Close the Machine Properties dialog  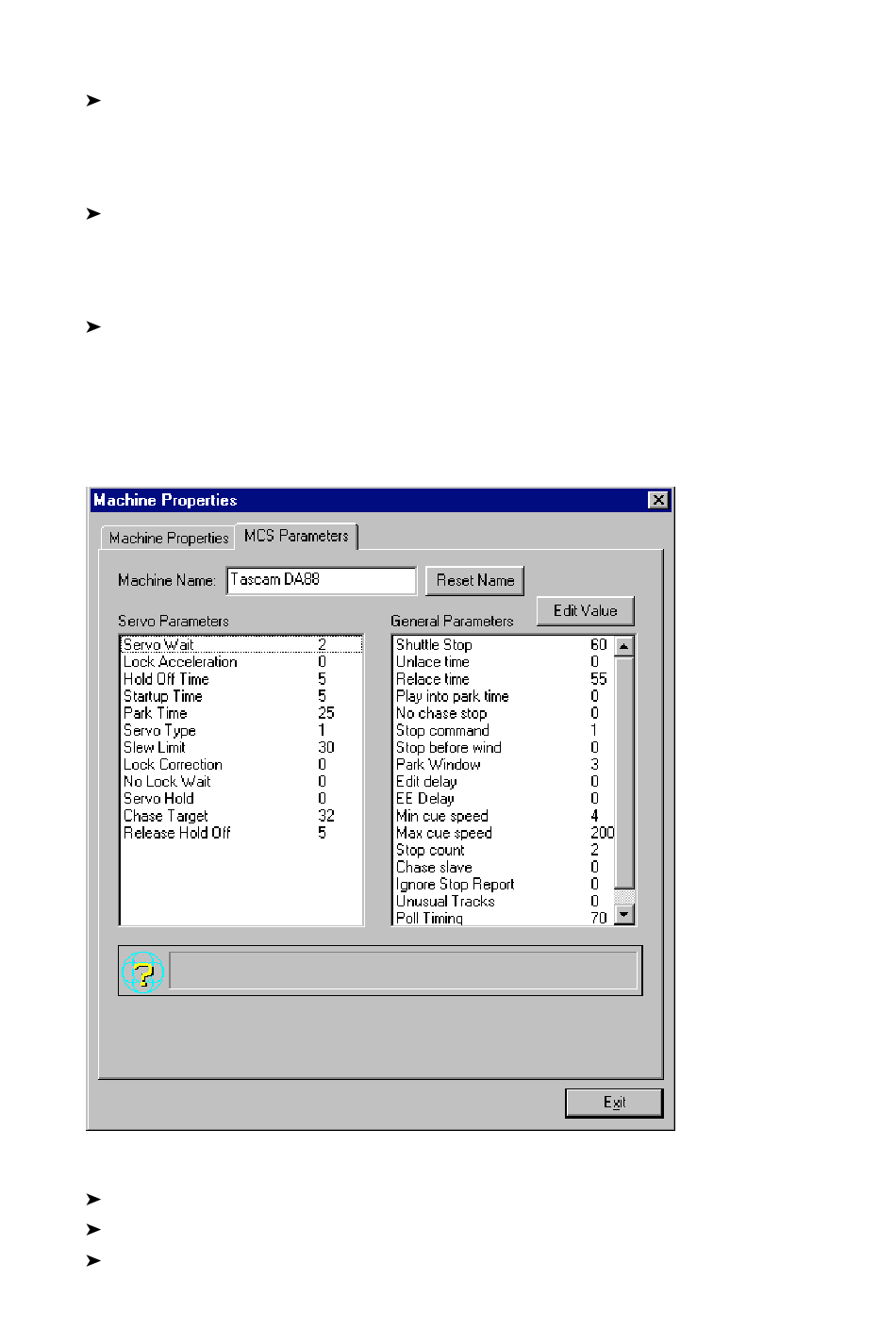[x=658, y=500]
